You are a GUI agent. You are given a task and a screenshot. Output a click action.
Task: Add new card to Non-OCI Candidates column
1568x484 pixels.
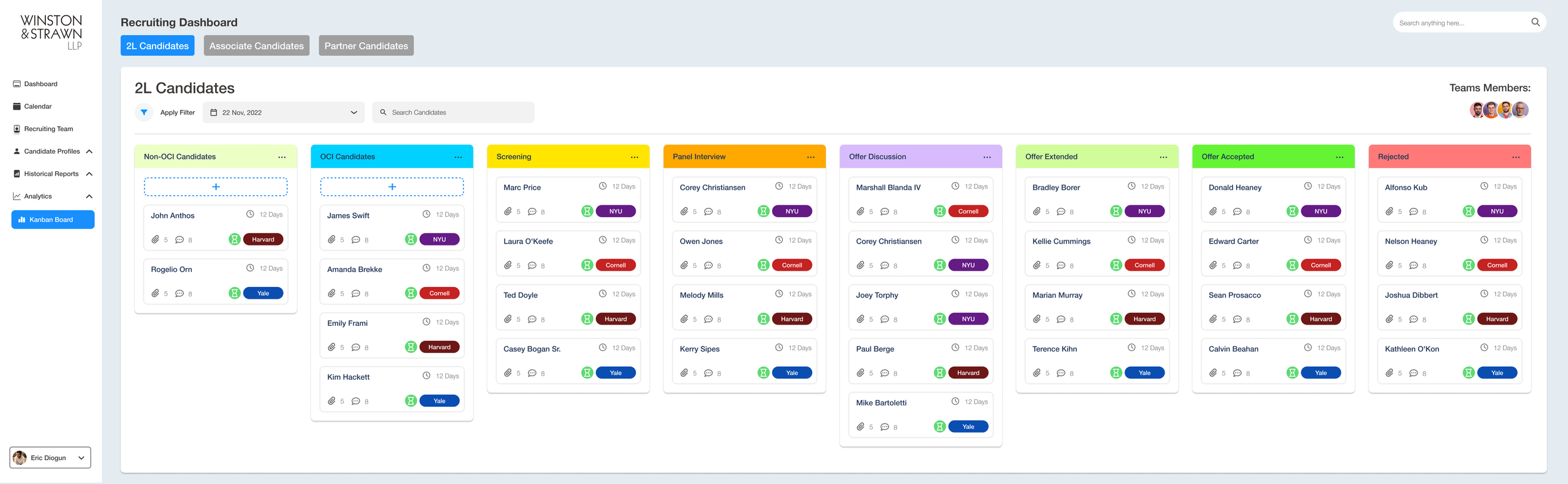click(216, 187)
